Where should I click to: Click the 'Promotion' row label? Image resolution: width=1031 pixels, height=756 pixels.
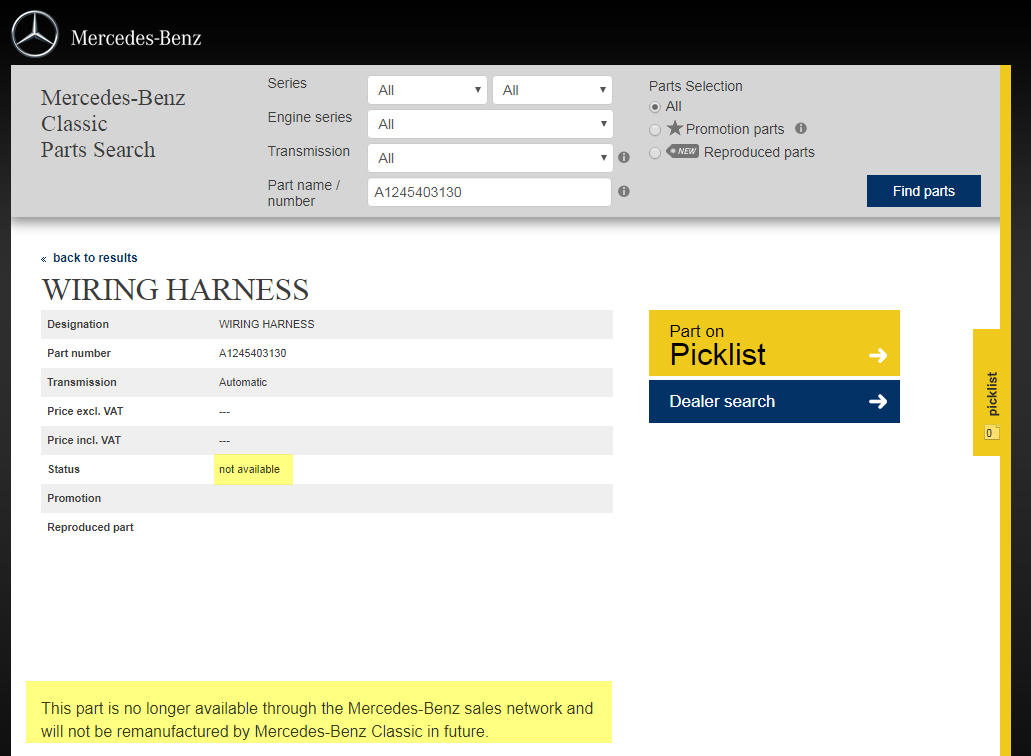point(74,498)
